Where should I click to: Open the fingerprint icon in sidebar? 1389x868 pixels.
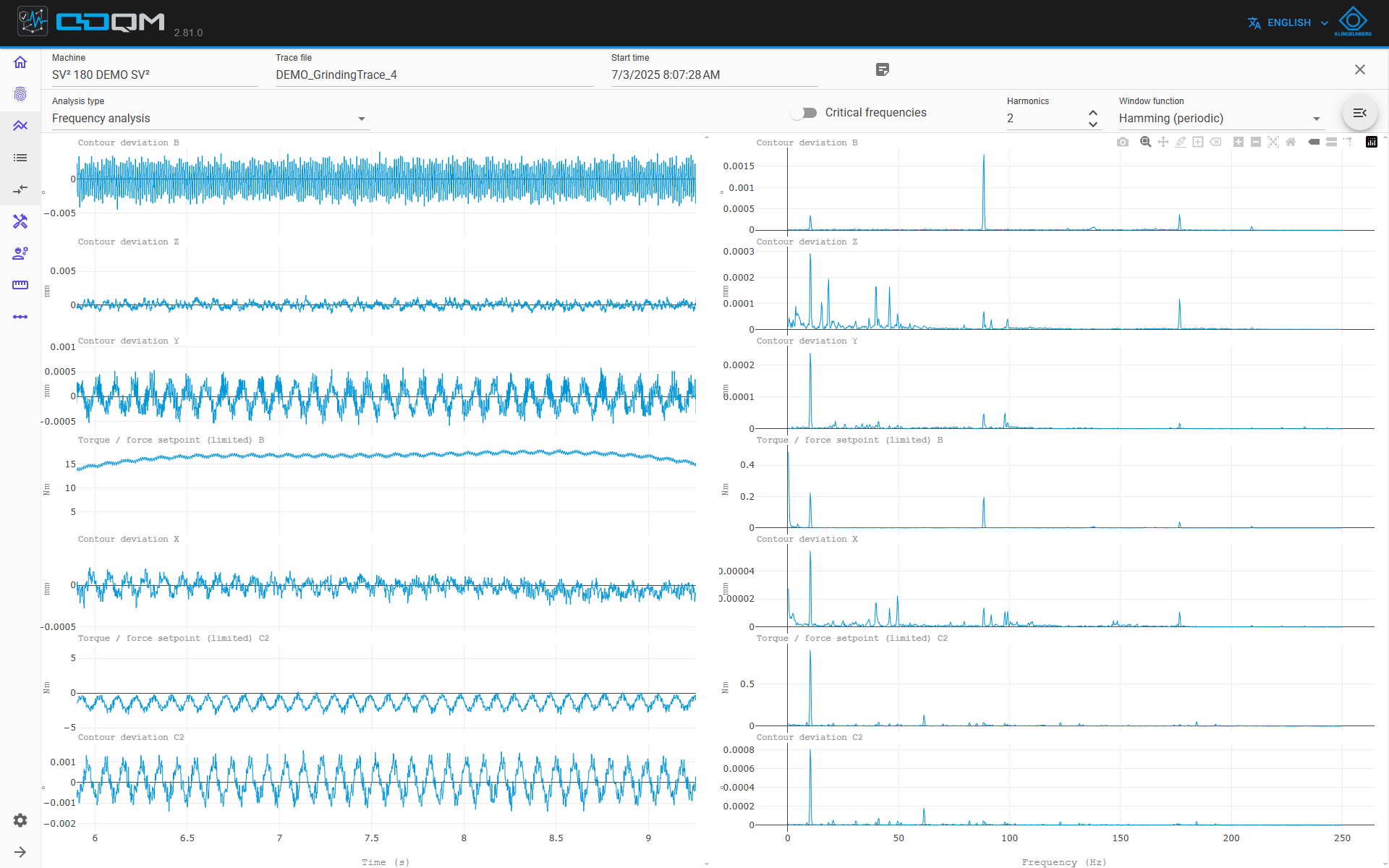click(x=20, y=94)
